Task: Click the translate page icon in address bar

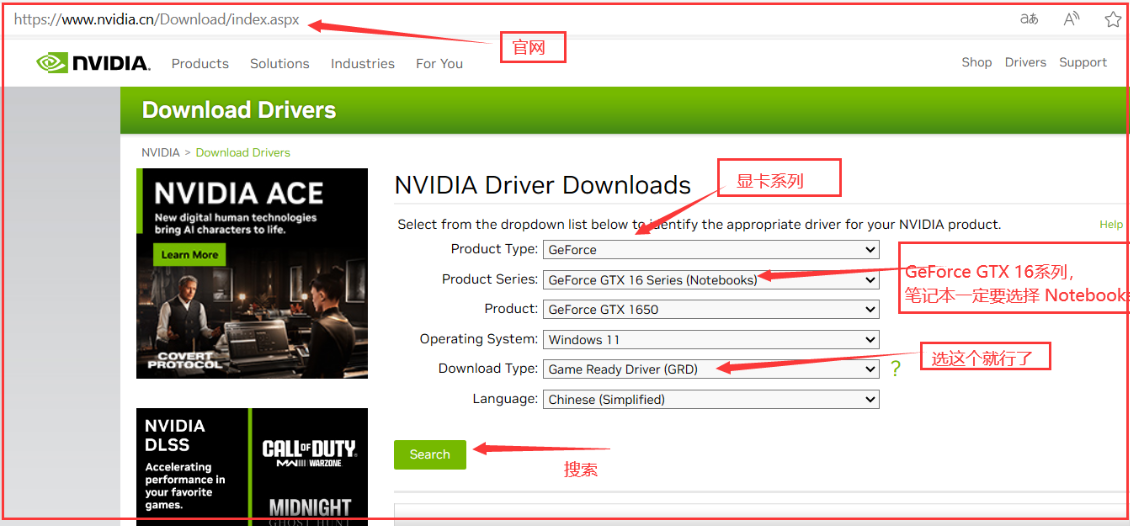Action: (x=1029, y=19)
